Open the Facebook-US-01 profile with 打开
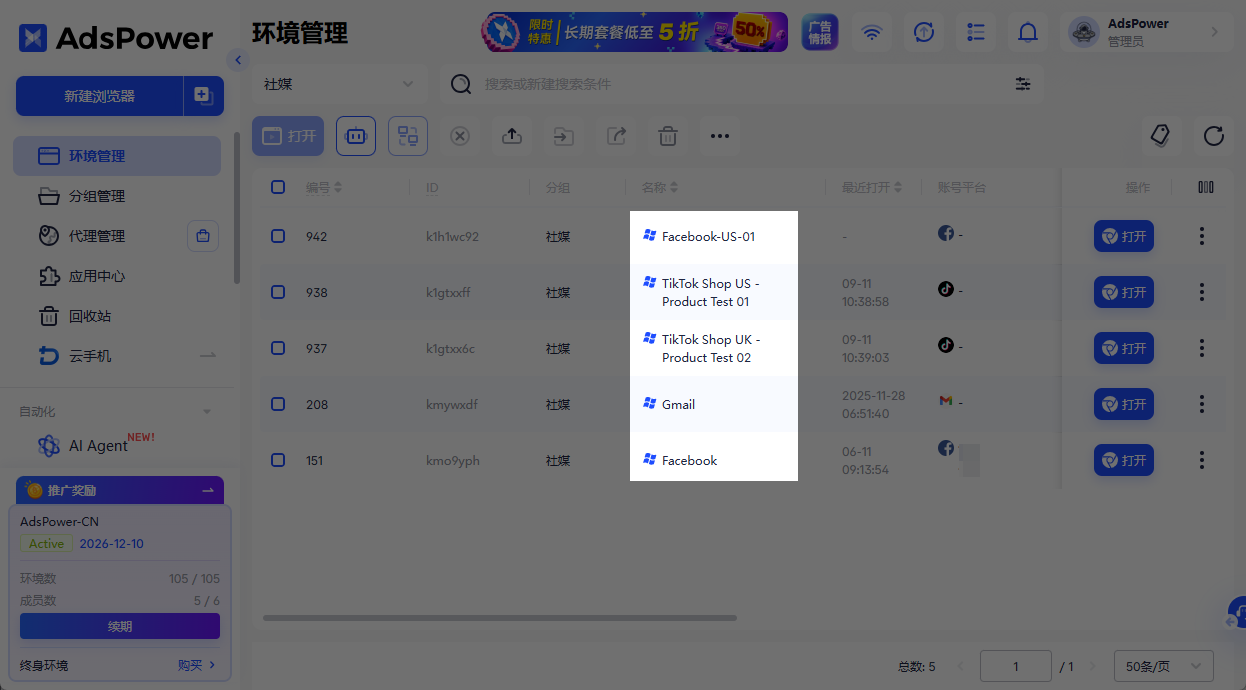Screen dimensions: 1246x690 (x=1124, y=236)
